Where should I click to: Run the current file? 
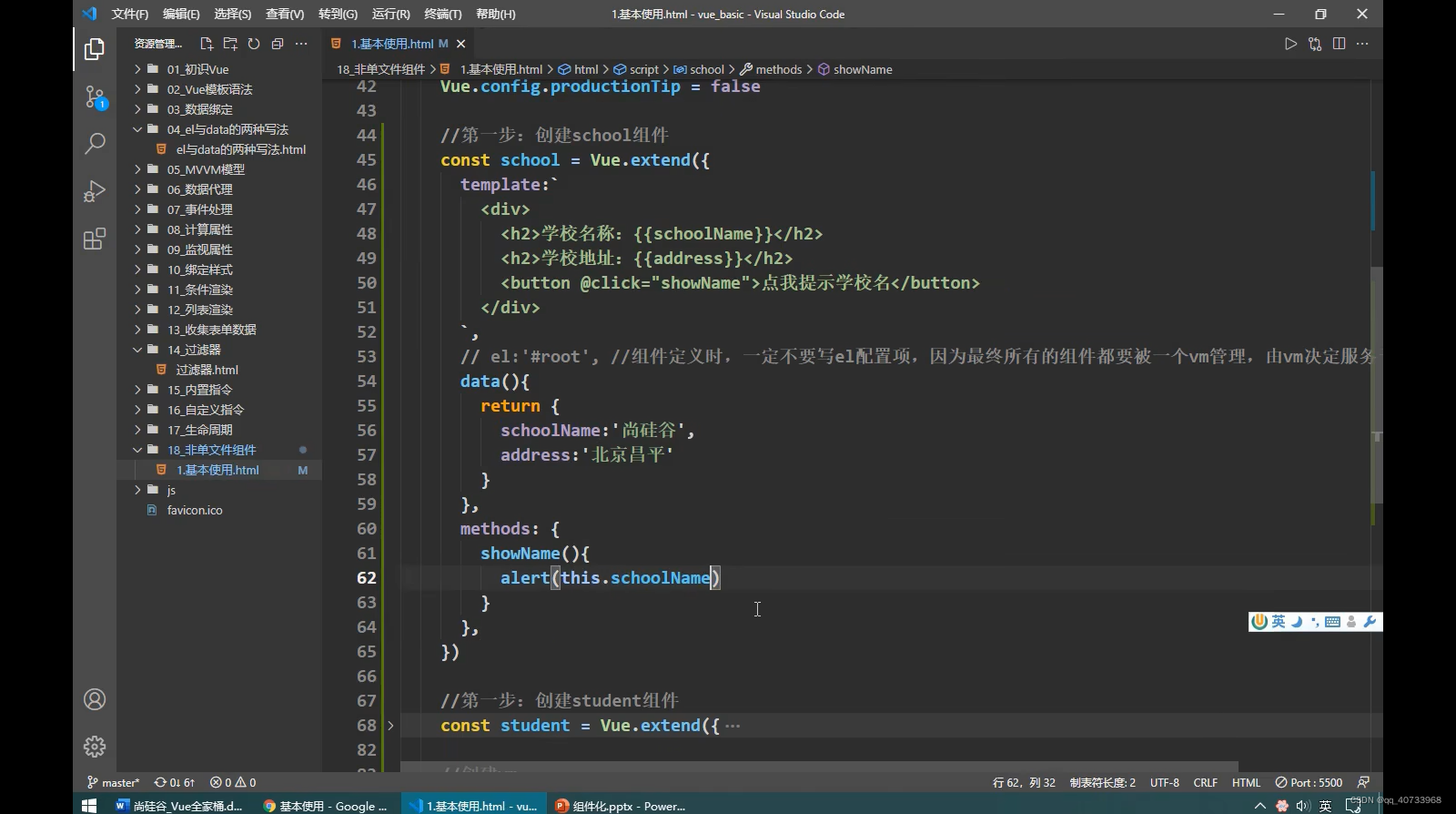pyautogui.click(x=1290, y=44)
